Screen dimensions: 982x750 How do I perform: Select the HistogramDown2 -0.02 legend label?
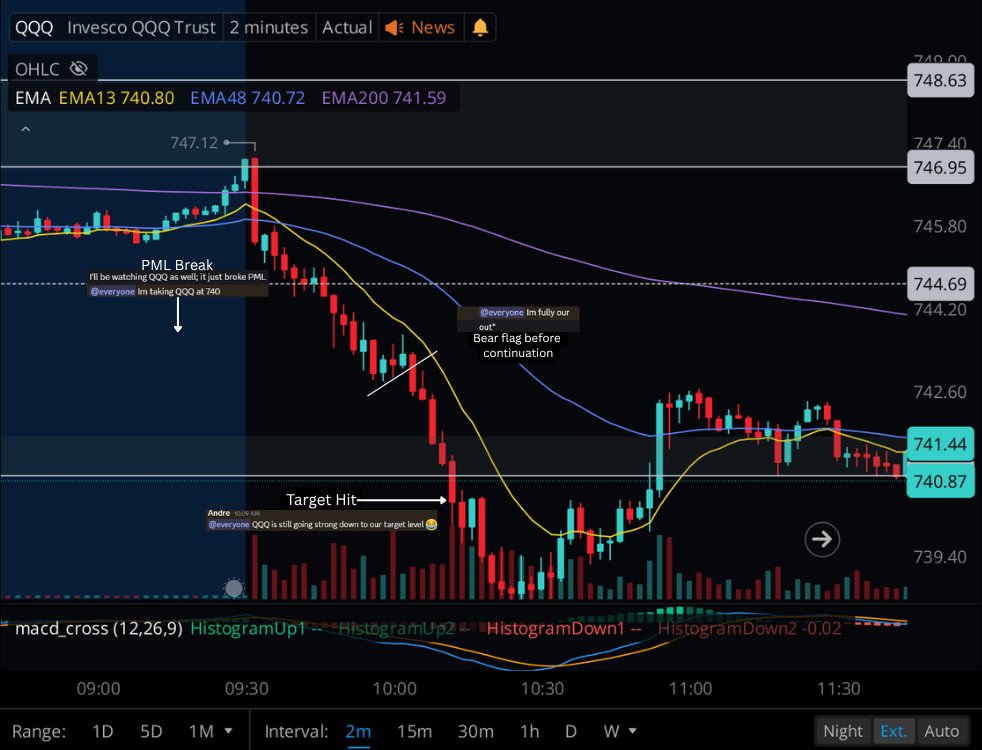[750, 629]
